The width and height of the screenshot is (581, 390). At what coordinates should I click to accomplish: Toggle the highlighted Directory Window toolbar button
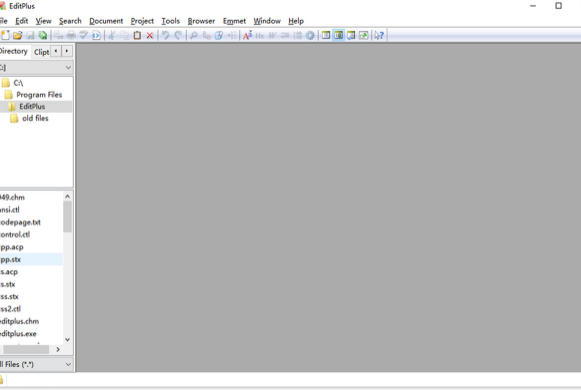(x=338, y=36)
